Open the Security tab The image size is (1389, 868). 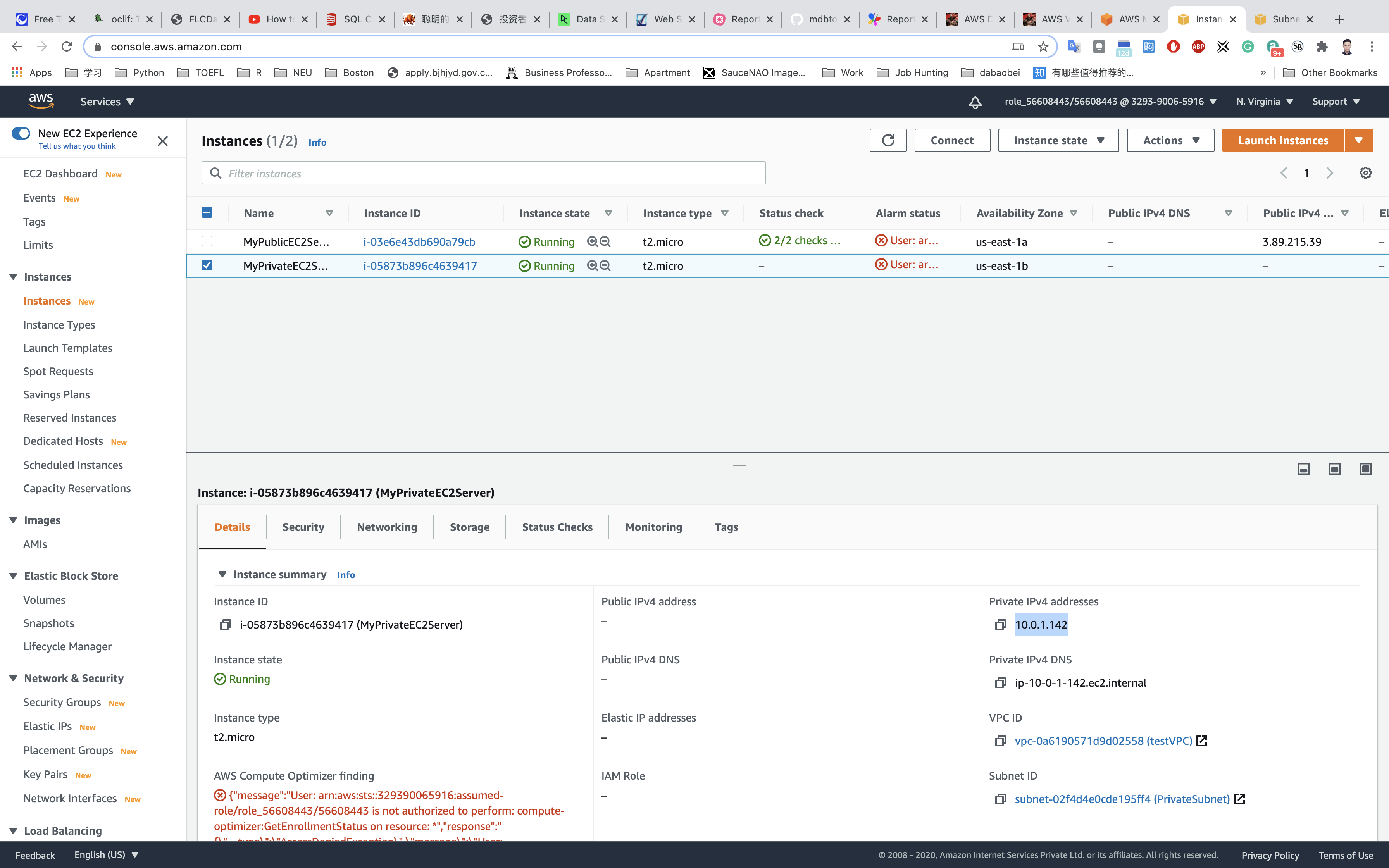pyautogui.click(x=303, y=527)
